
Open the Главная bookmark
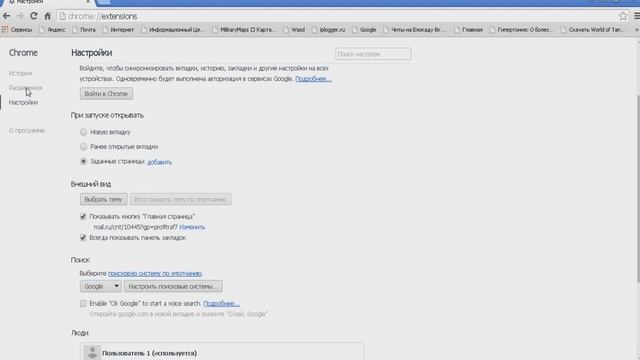pos(469,29)
